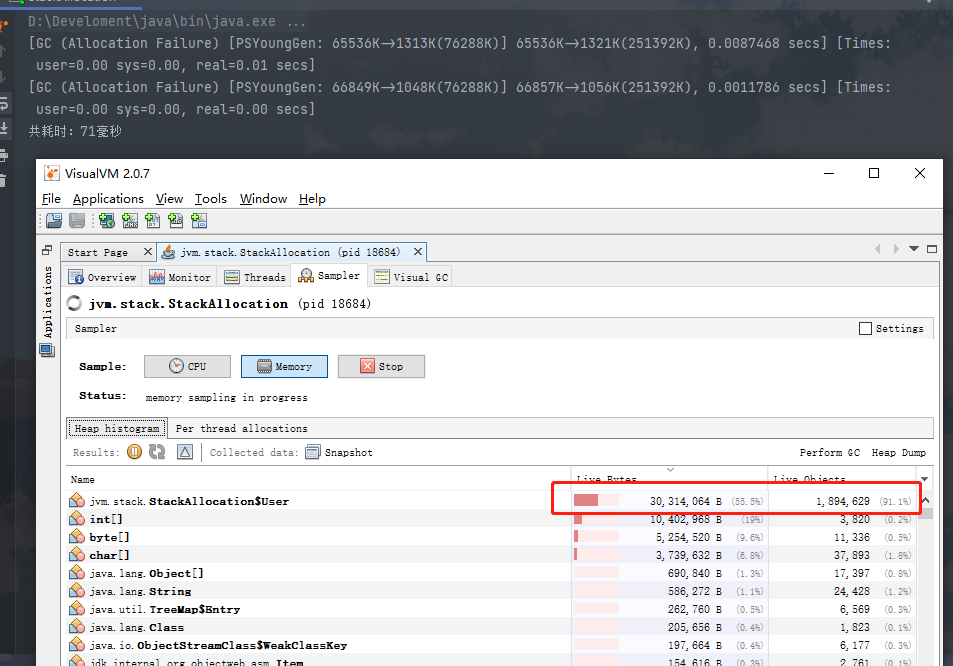Switch to the Threads tab
The height and width of the screenshot is (666, 953).
click(x=255, y=277)
